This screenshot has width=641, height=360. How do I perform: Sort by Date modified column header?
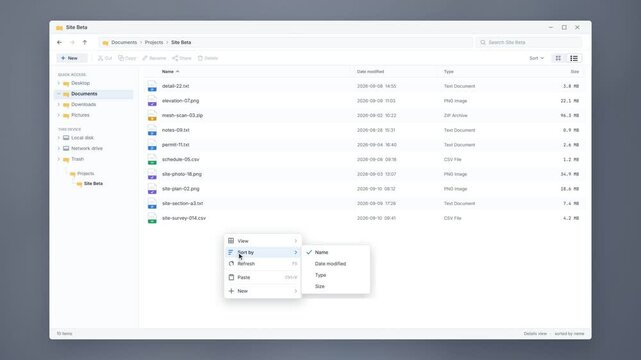pyautogui.click(x=370, y=72)
